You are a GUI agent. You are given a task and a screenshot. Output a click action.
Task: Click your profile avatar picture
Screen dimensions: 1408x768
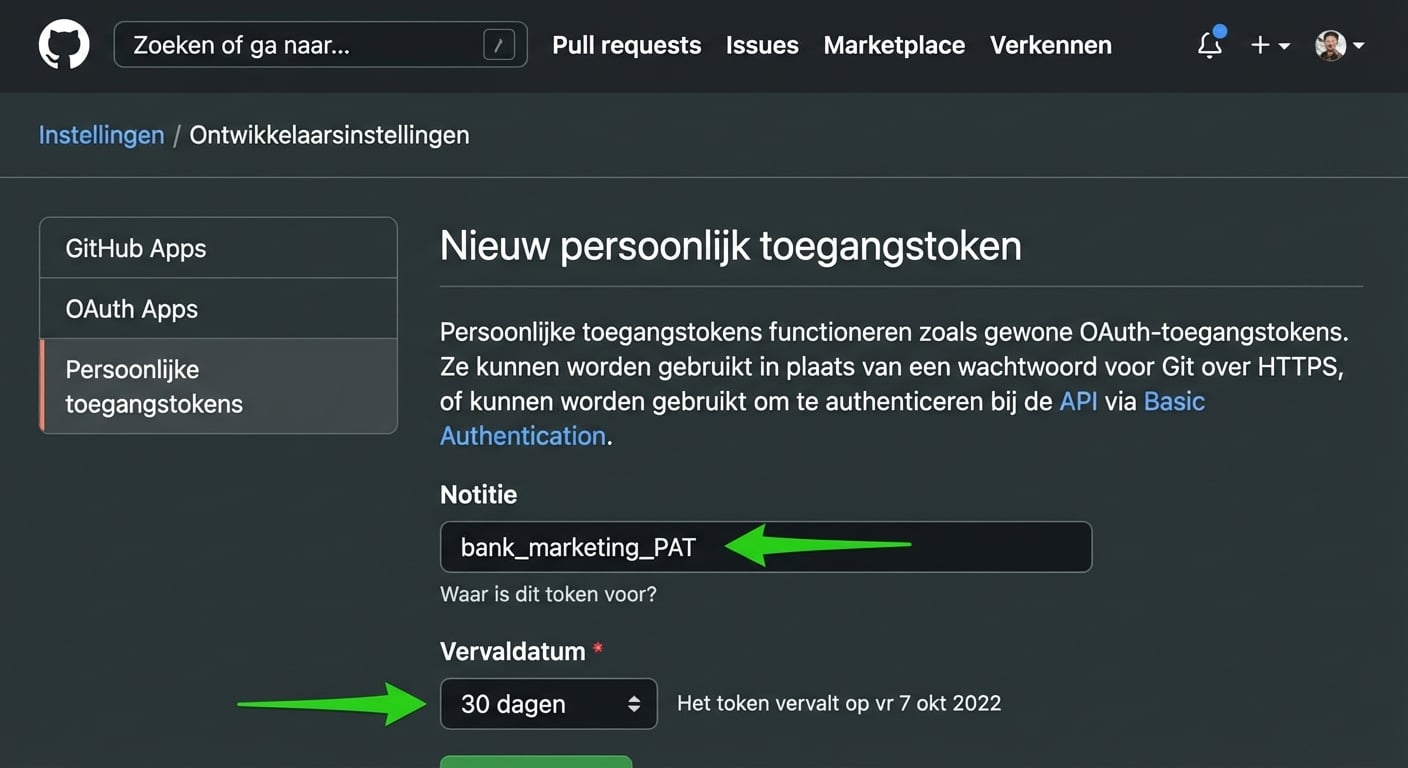tap(1330, 45)
